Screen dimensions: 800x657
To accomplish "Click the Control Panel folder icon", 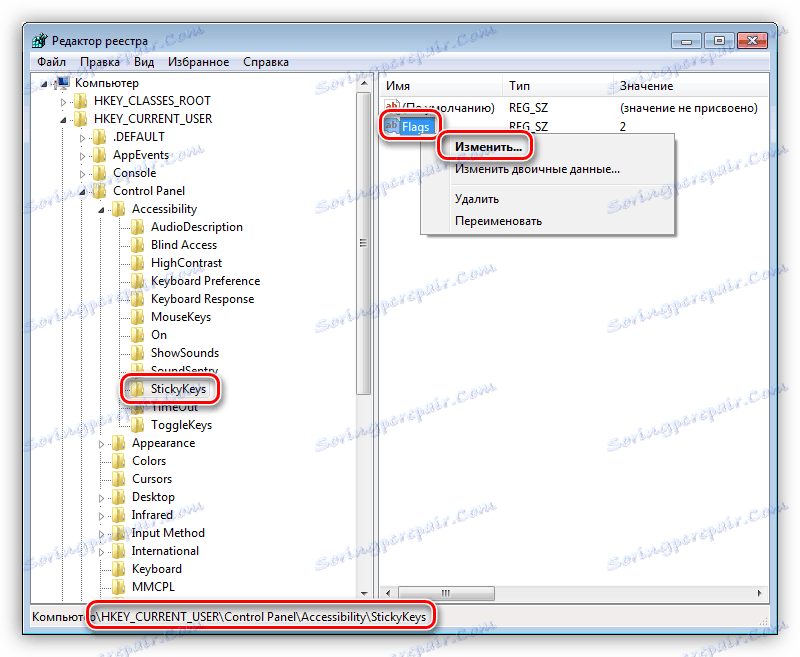I will pos(100,191).
